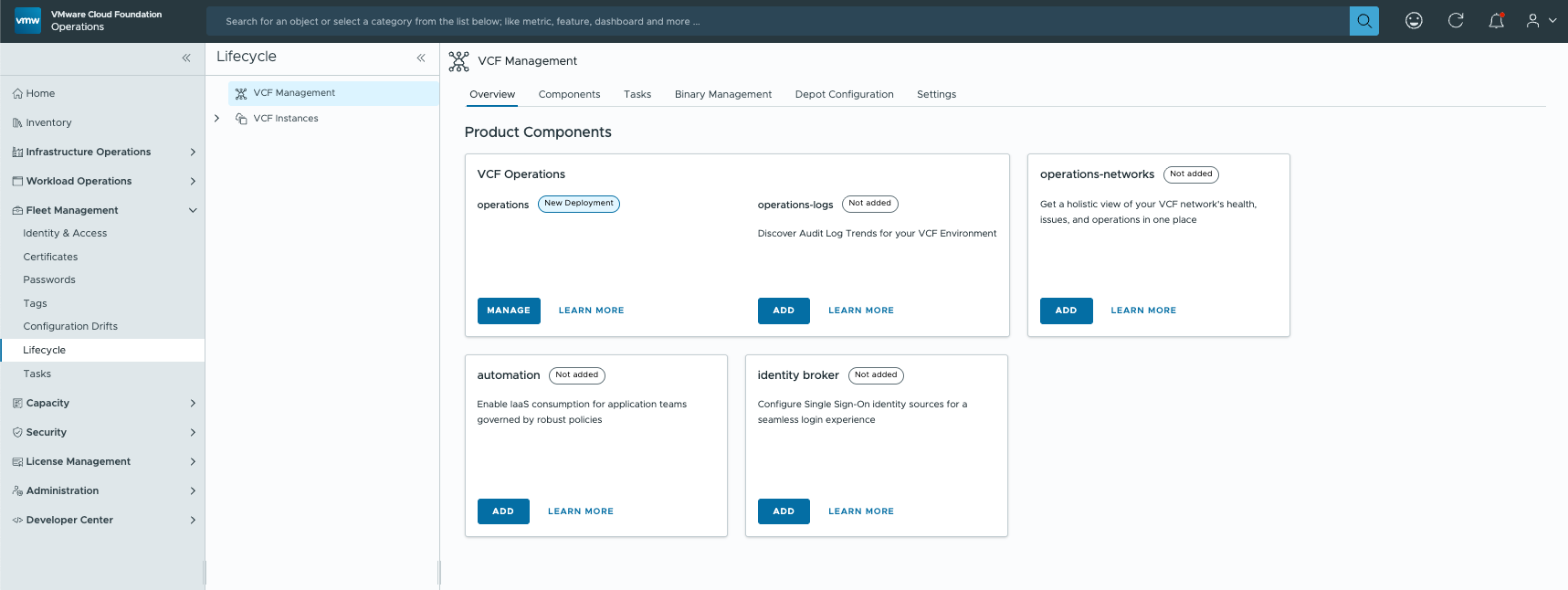Image resolution: width=1568 pixels, height=590 pixels.
Task: Expand the Security section chevron
Action: point(193,432)
